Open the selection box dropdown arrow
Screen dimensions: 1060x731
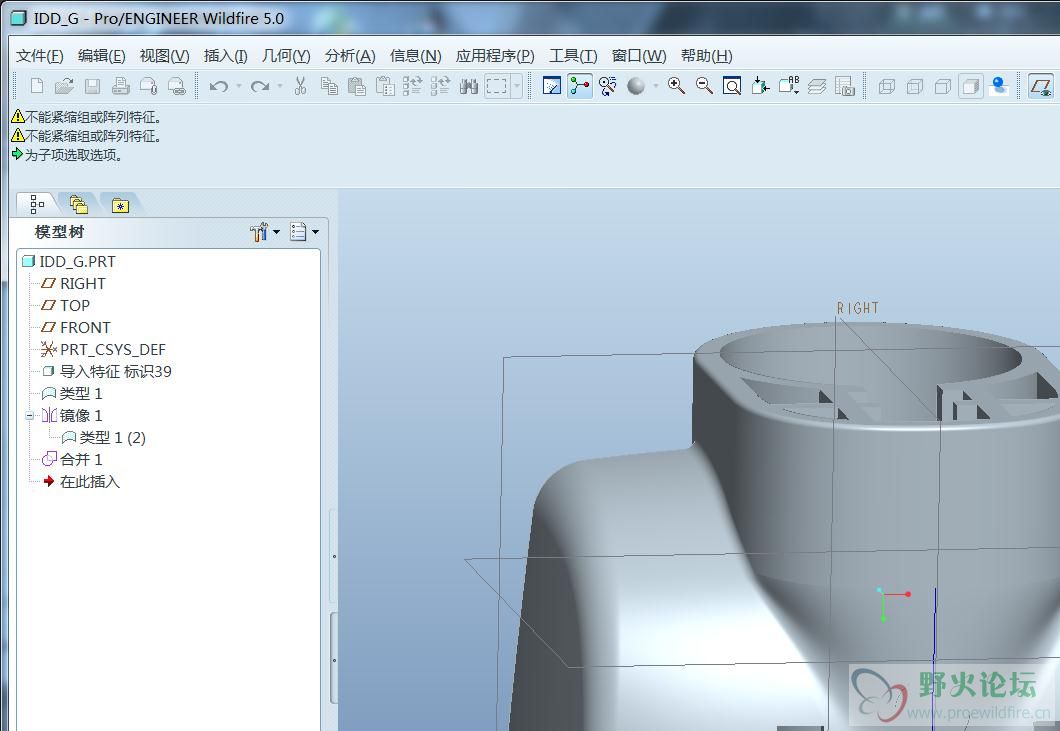coord(516,86)
